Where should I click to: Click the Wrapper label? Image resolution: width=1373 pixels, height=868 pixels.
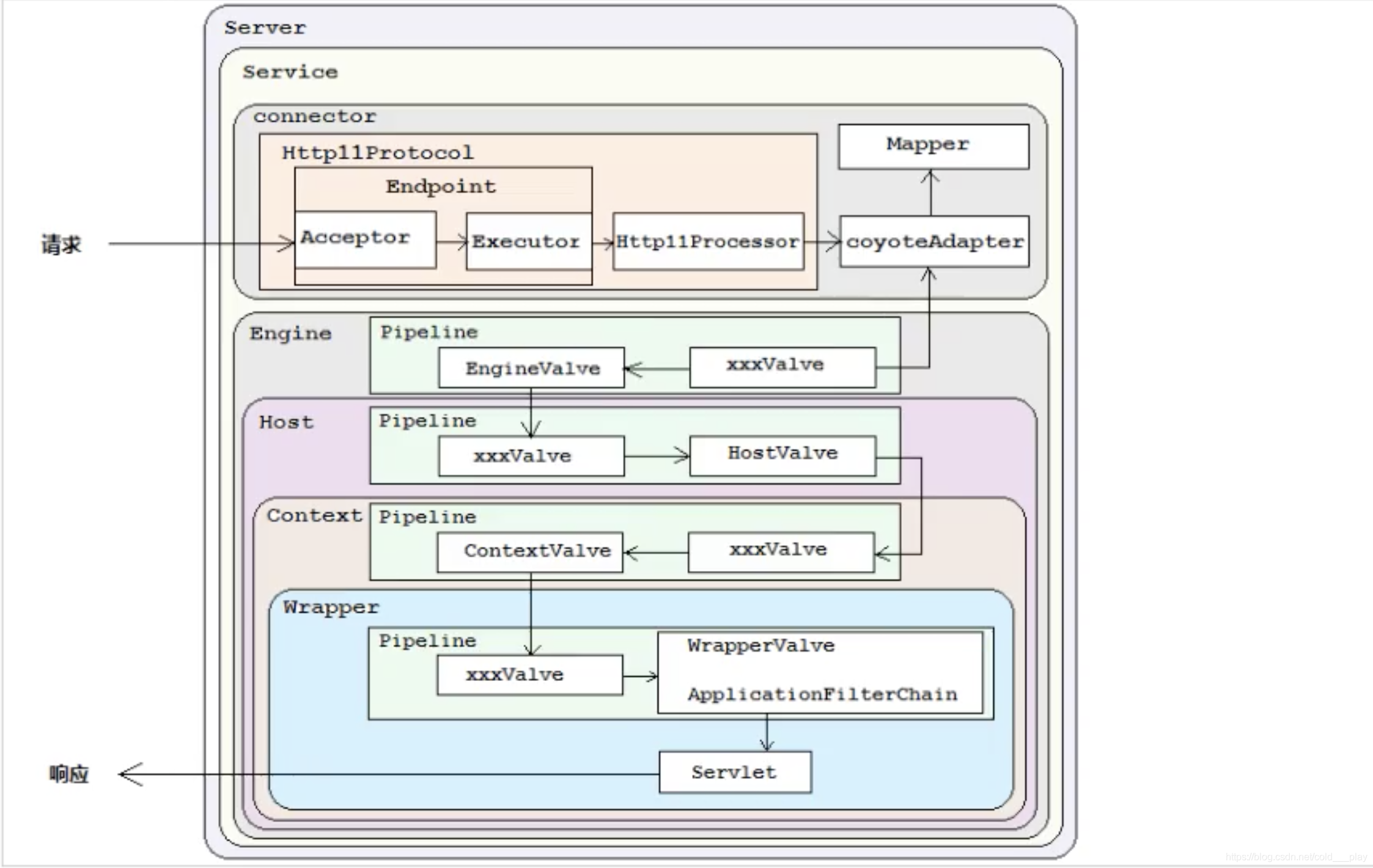(x=331, y=608)
